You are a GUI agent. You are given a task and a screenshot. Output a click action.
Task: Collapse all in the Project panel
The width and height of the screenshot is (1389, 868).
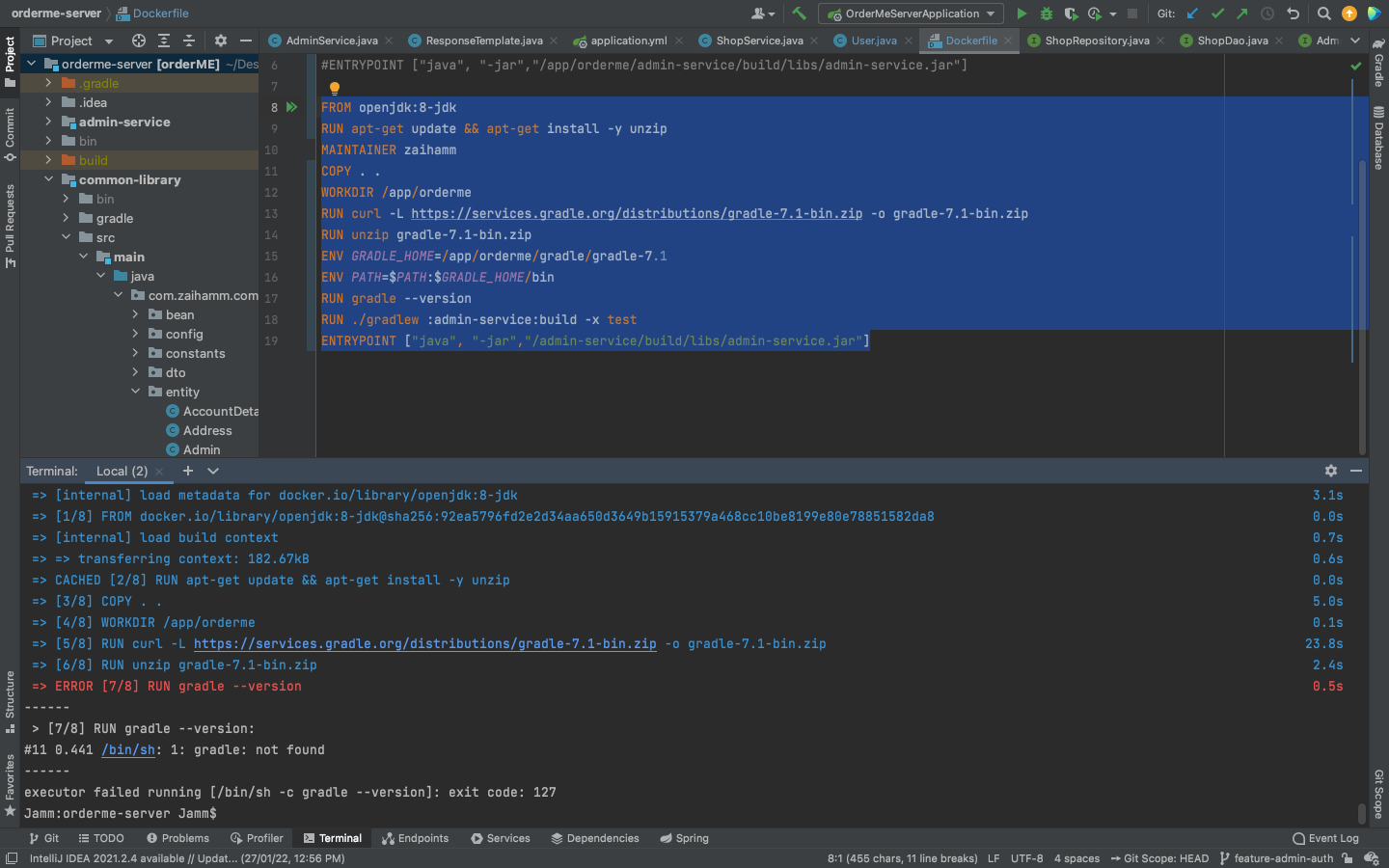click(189, 41)
